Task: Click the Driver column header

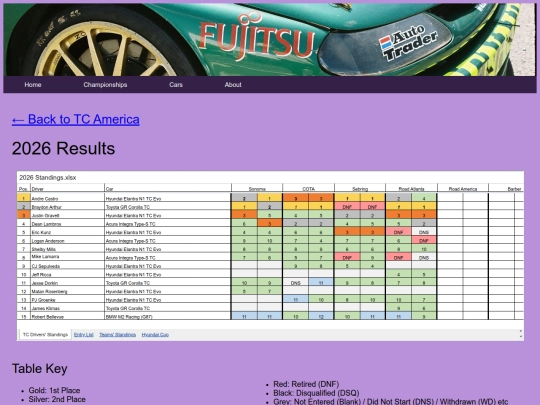Action: pyautogui.click(x=67, y=189)
